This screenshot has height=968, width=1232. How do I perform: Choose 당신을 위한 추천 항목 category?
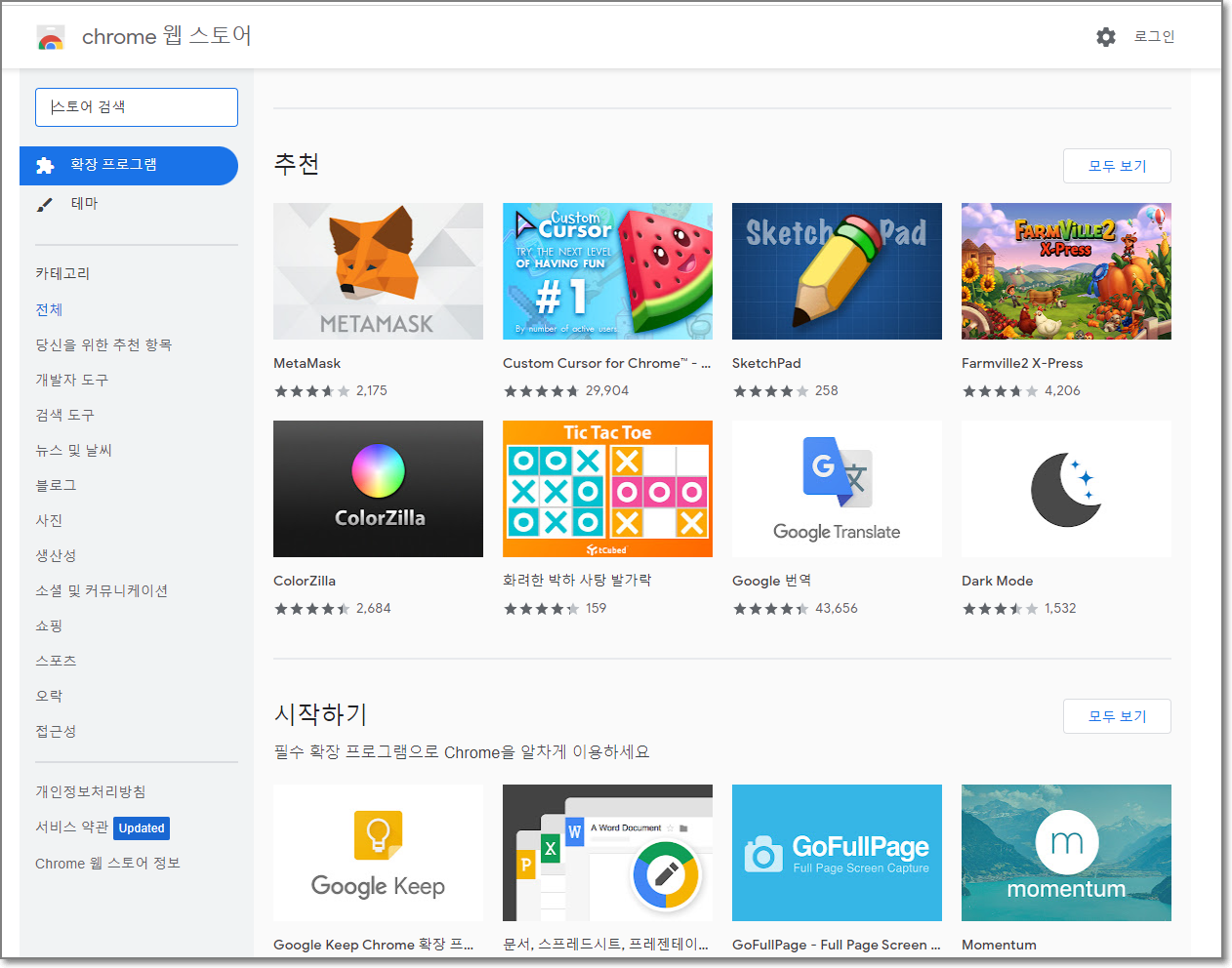click(x=103, y=344)
